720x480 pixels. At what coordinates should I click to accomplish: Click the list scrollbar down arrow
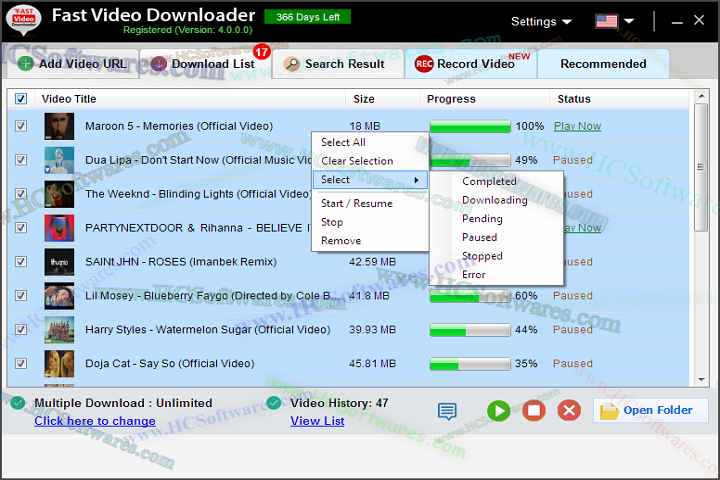point(701,380)
